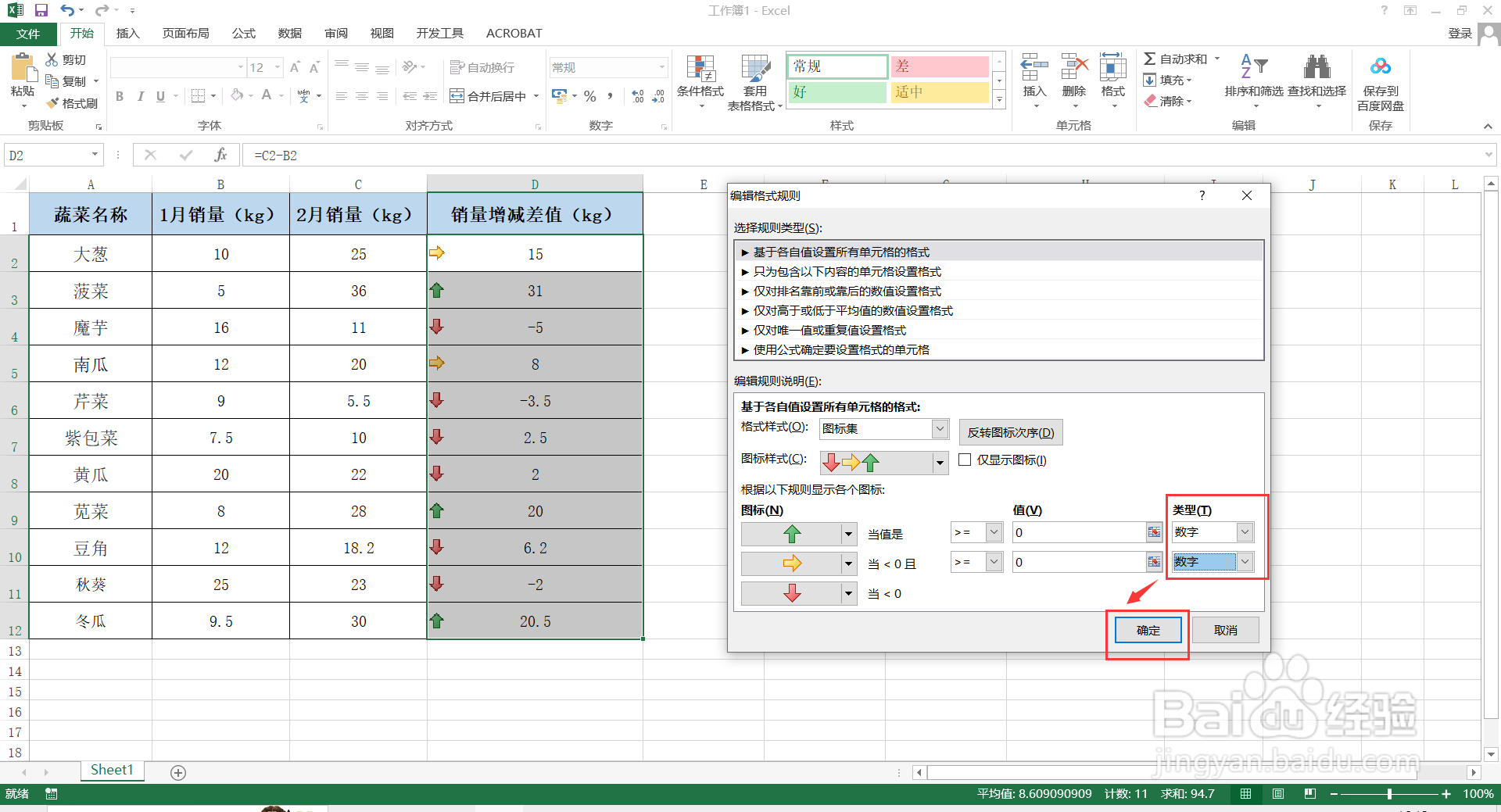Open the File (文件) tab

(x=28, y=34)
